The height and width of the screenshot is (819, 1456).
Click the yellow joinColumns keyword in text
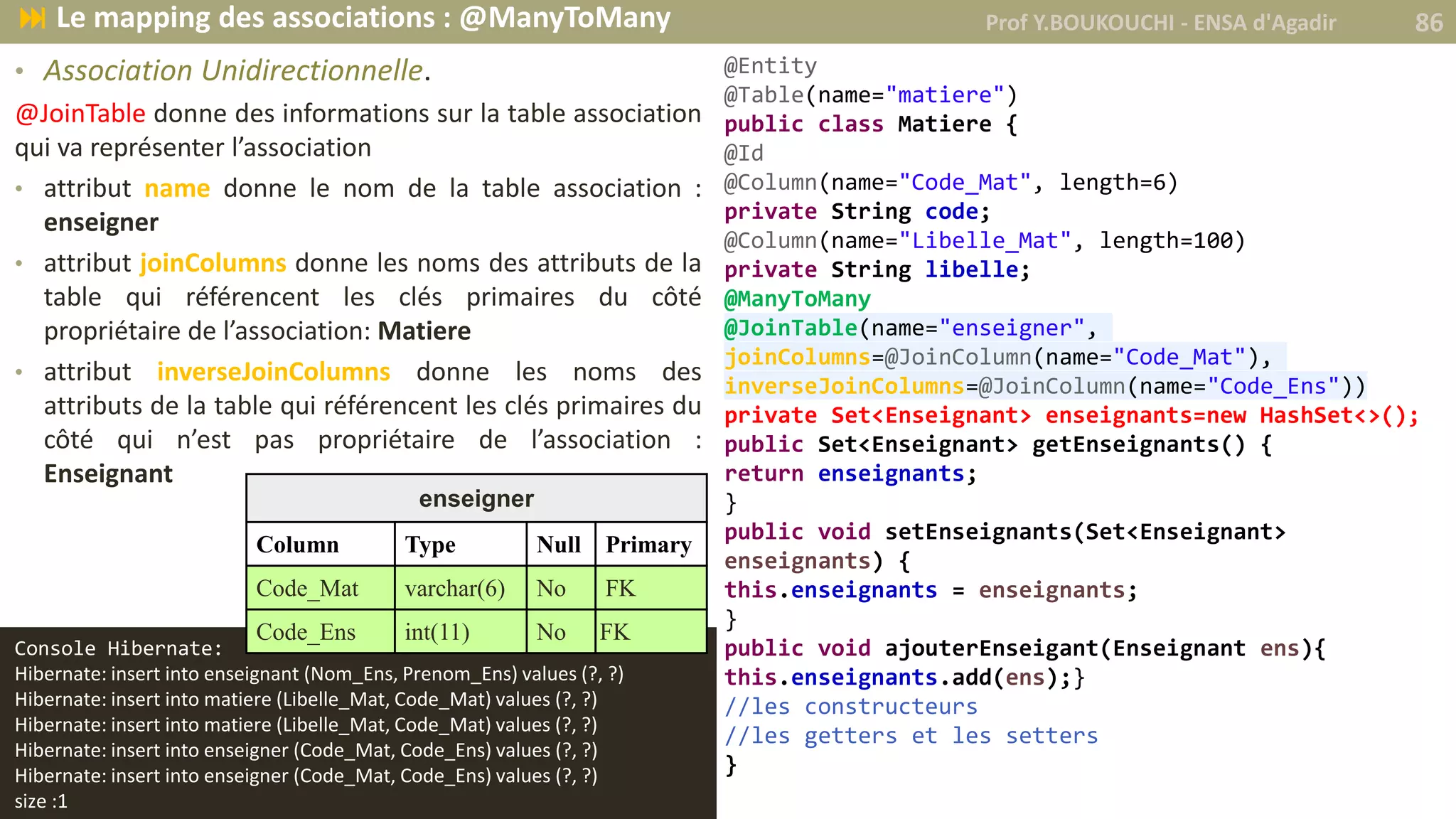click(x=213, y=263)
